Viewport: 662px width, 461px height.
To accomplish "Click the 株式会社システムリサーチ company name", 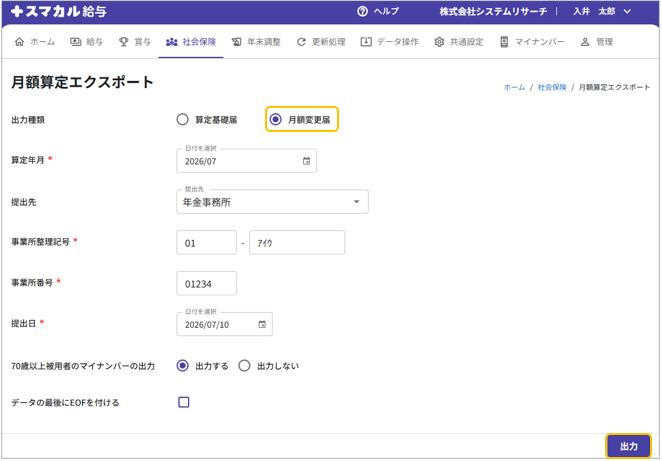I will [493, 11].
